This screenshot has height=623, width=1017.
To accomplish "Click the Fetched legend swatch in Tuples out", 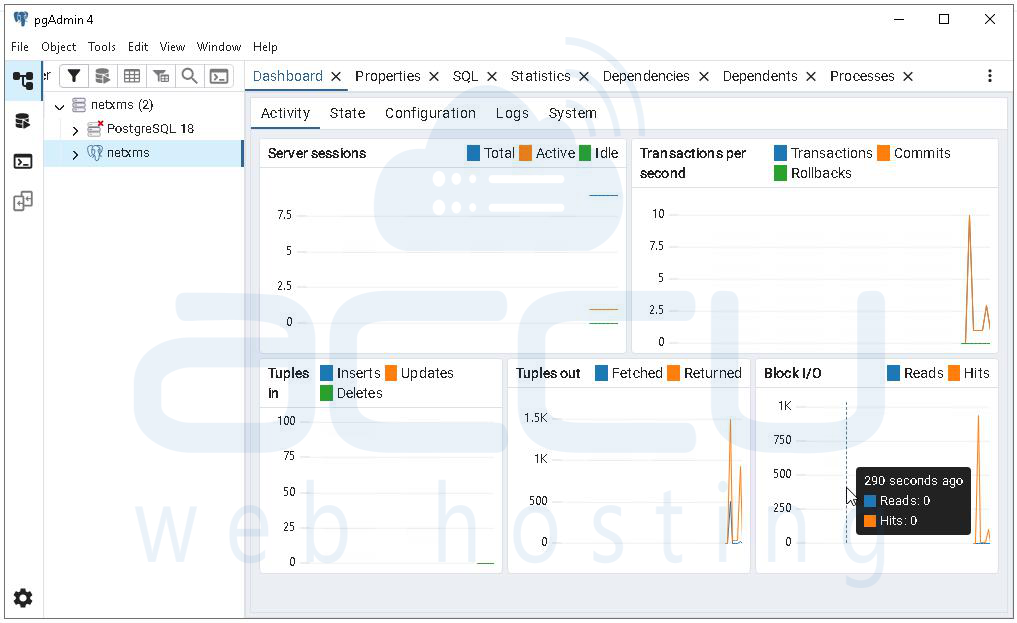I will click(x=601, y=373).
